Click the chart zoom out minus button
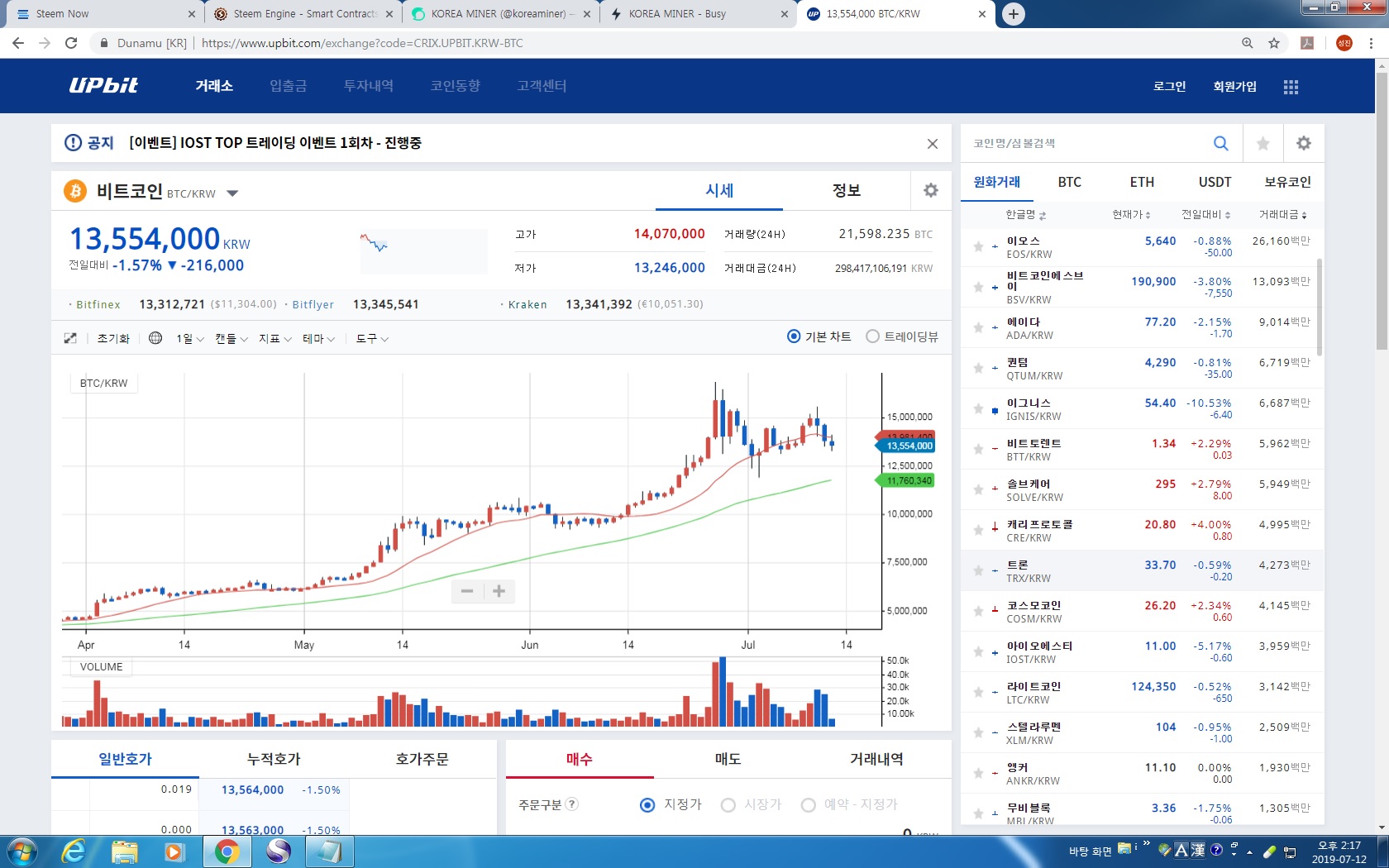 click(467, 591)
